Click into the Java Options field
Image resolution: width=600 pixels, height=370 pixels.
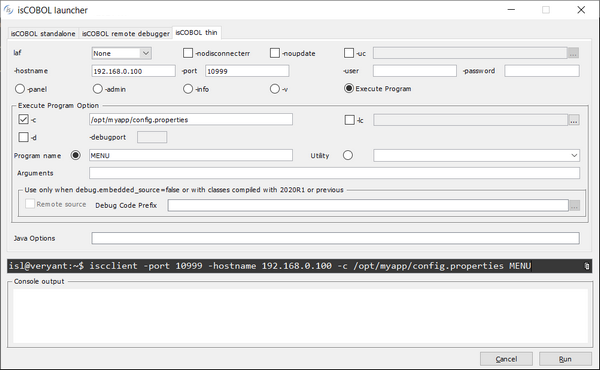click(x=335, y=238)
